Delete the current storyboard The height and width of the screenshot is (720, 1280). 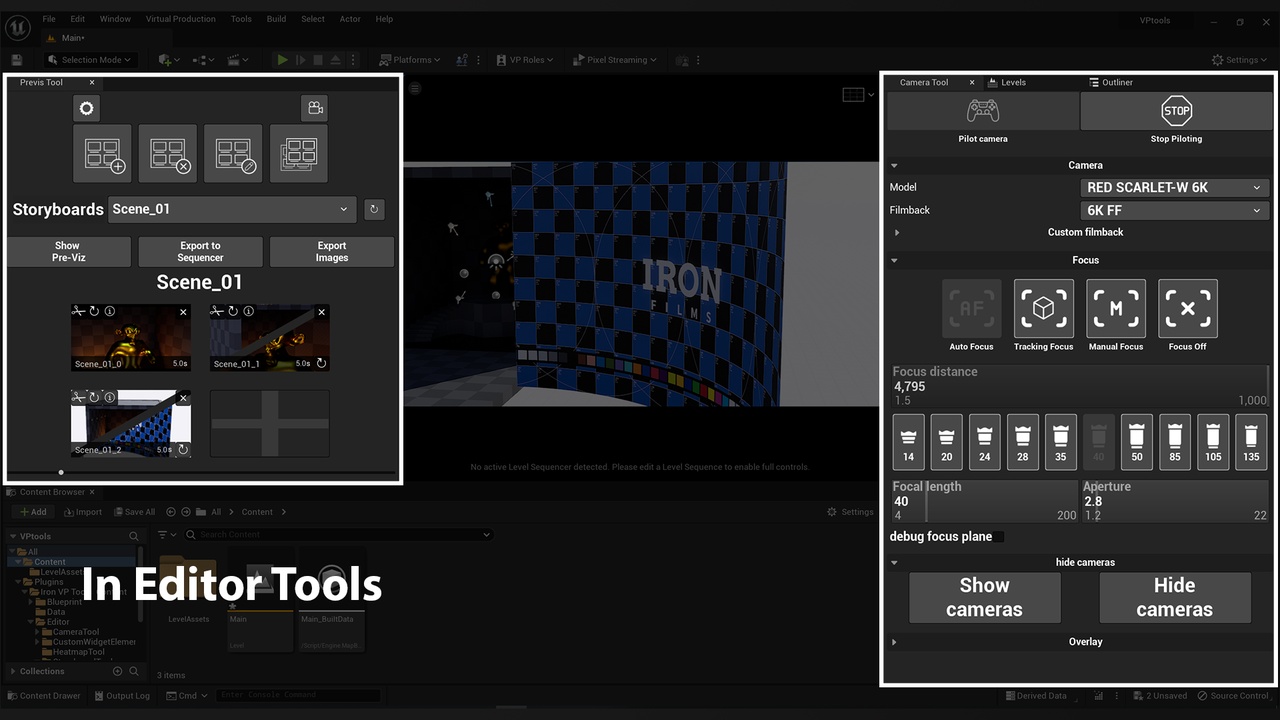(168, 154)
